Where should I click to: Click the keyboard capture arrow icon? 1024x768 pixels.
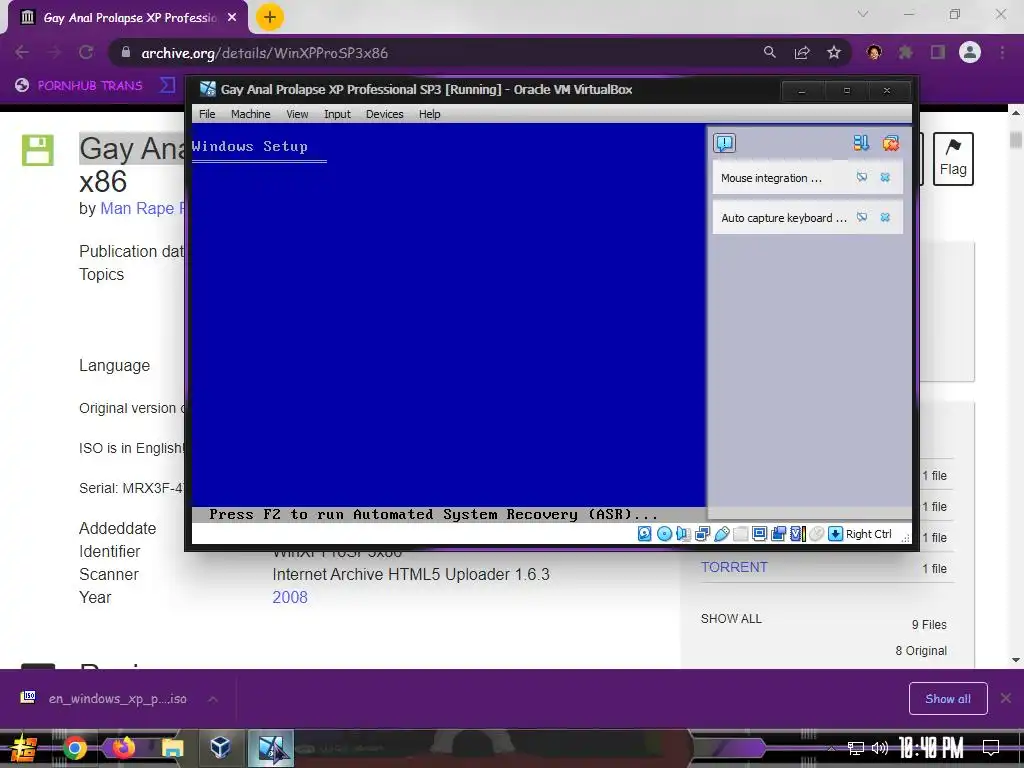pos(835,534)
